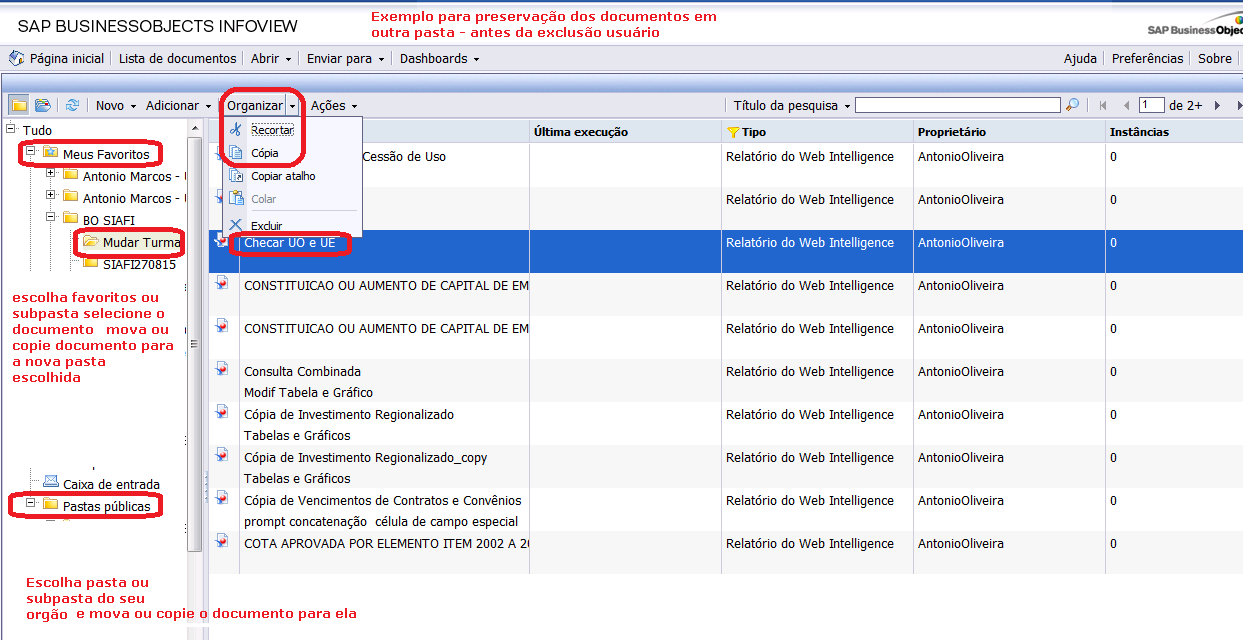
Task: Open the Novo dropdown
Action: point(116,105)
